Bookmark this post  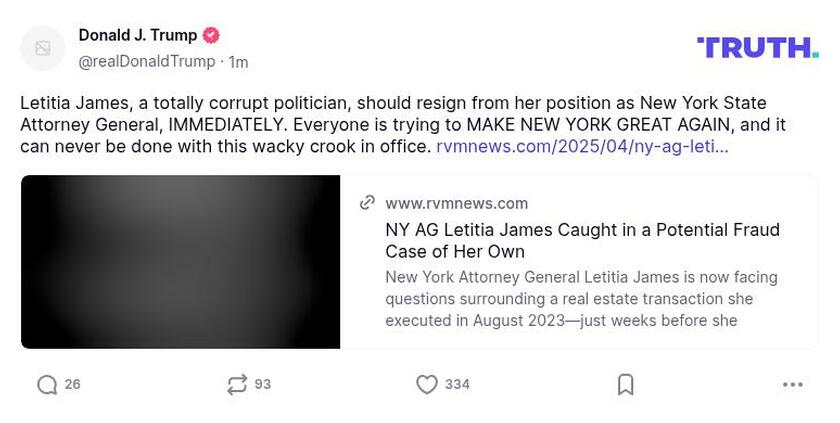(x=625, y=385)
